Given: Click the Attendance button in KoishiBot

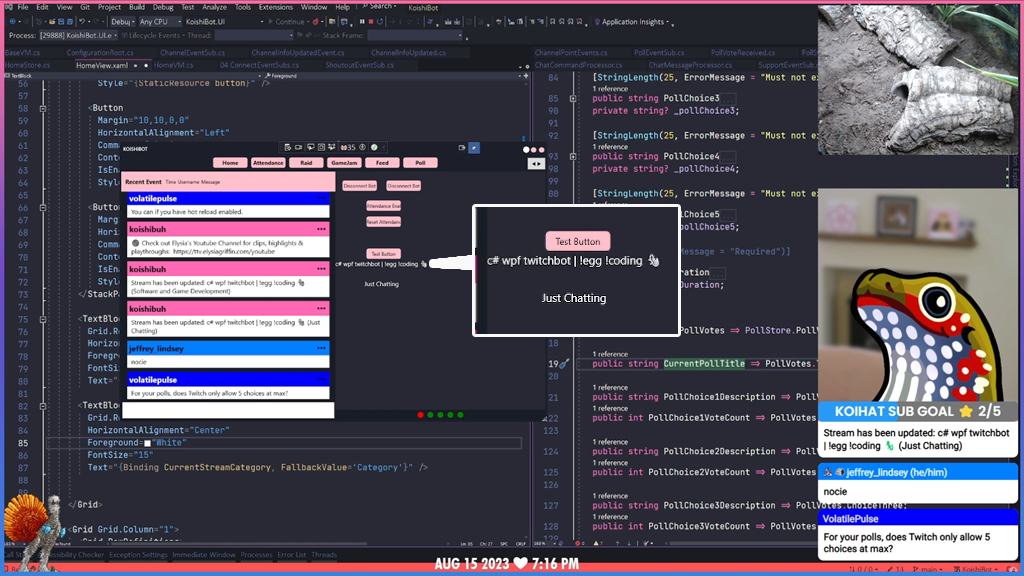Looking at the screenshot, I should 268,163.
